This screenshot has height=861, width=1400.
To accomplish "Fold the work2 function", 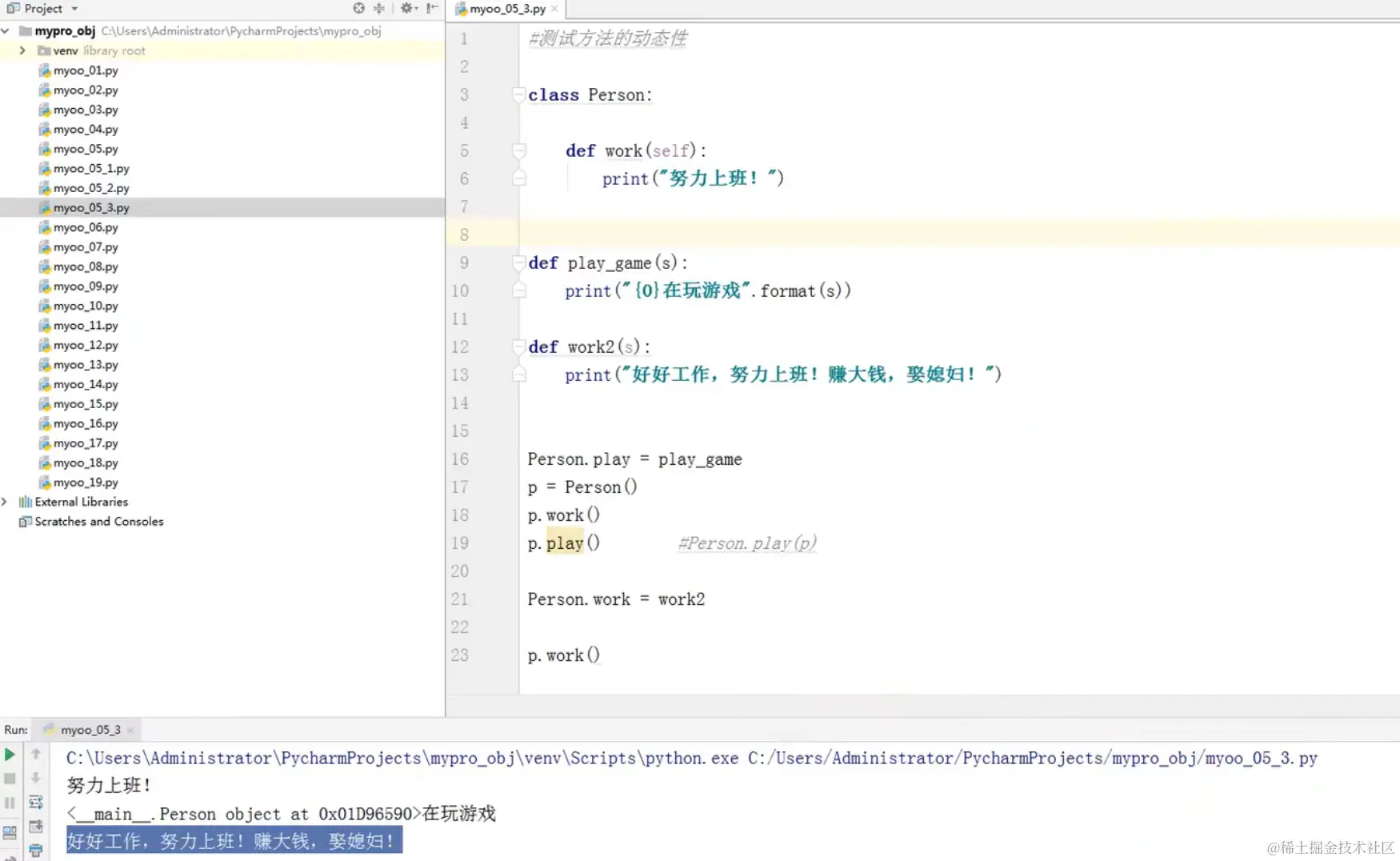I will click(518, 347).
